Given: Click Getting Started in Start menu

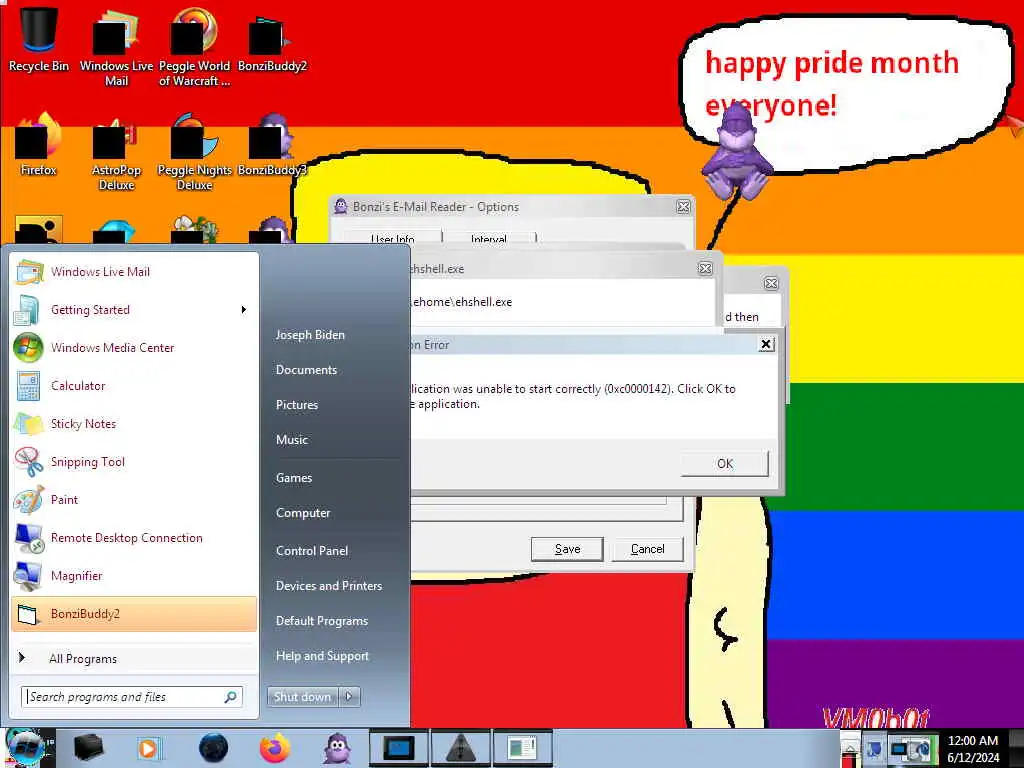Looking at the screenshot, I should [x=134, y=310].
